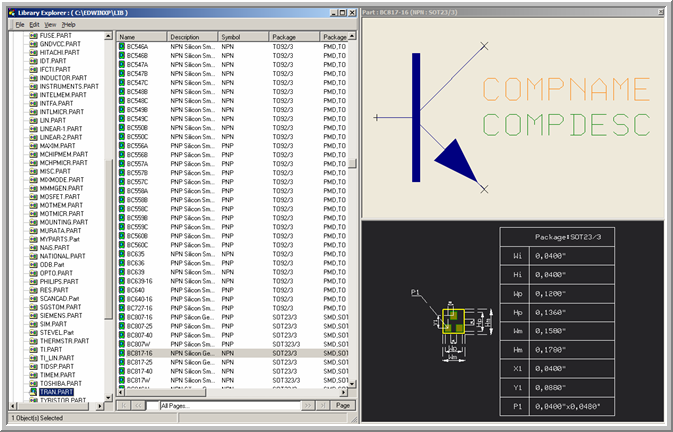
Task: Click the previous pages << button
Action: 138,405
